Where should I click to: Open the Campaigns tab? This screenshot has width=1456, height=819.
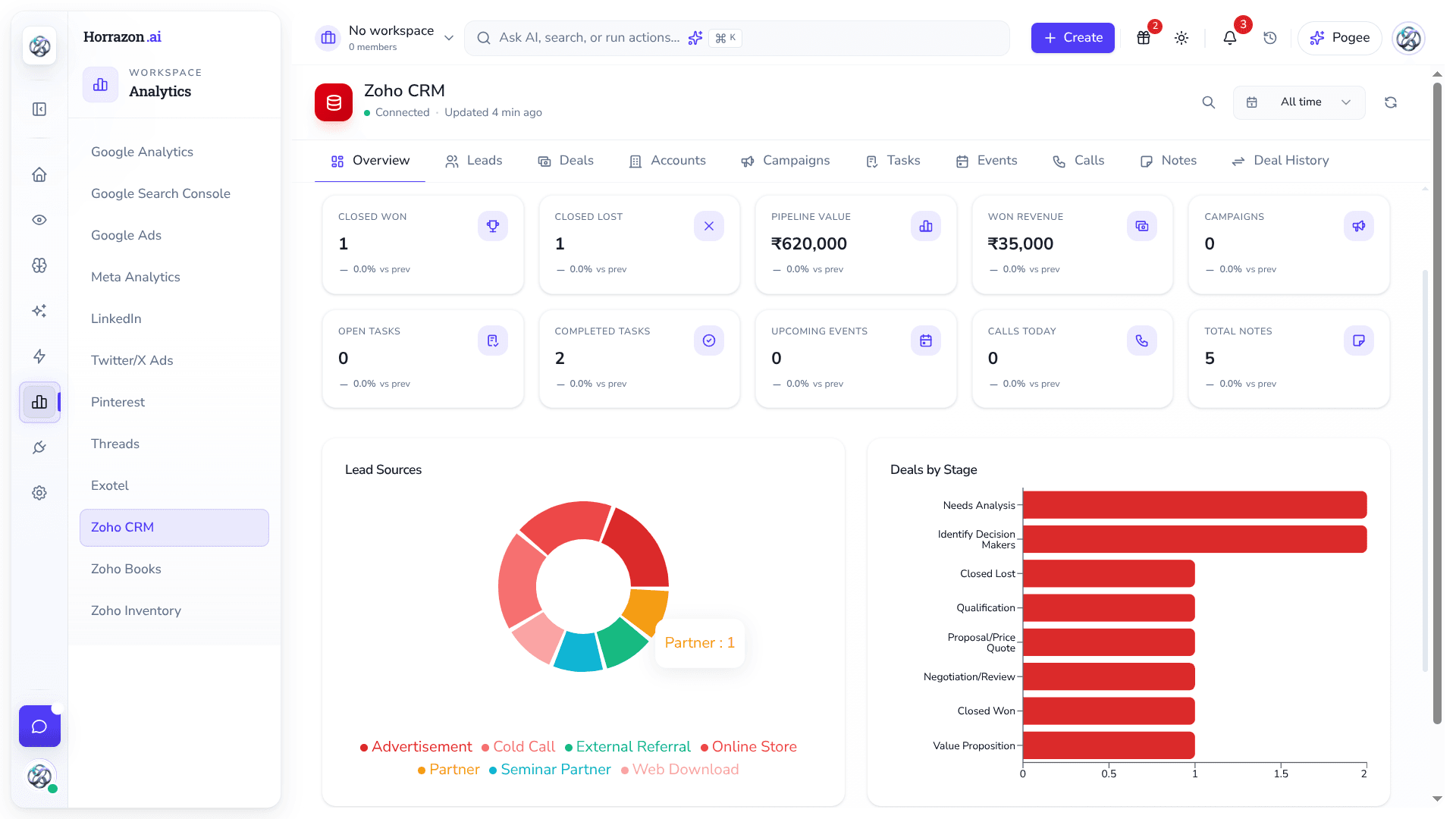786,161
